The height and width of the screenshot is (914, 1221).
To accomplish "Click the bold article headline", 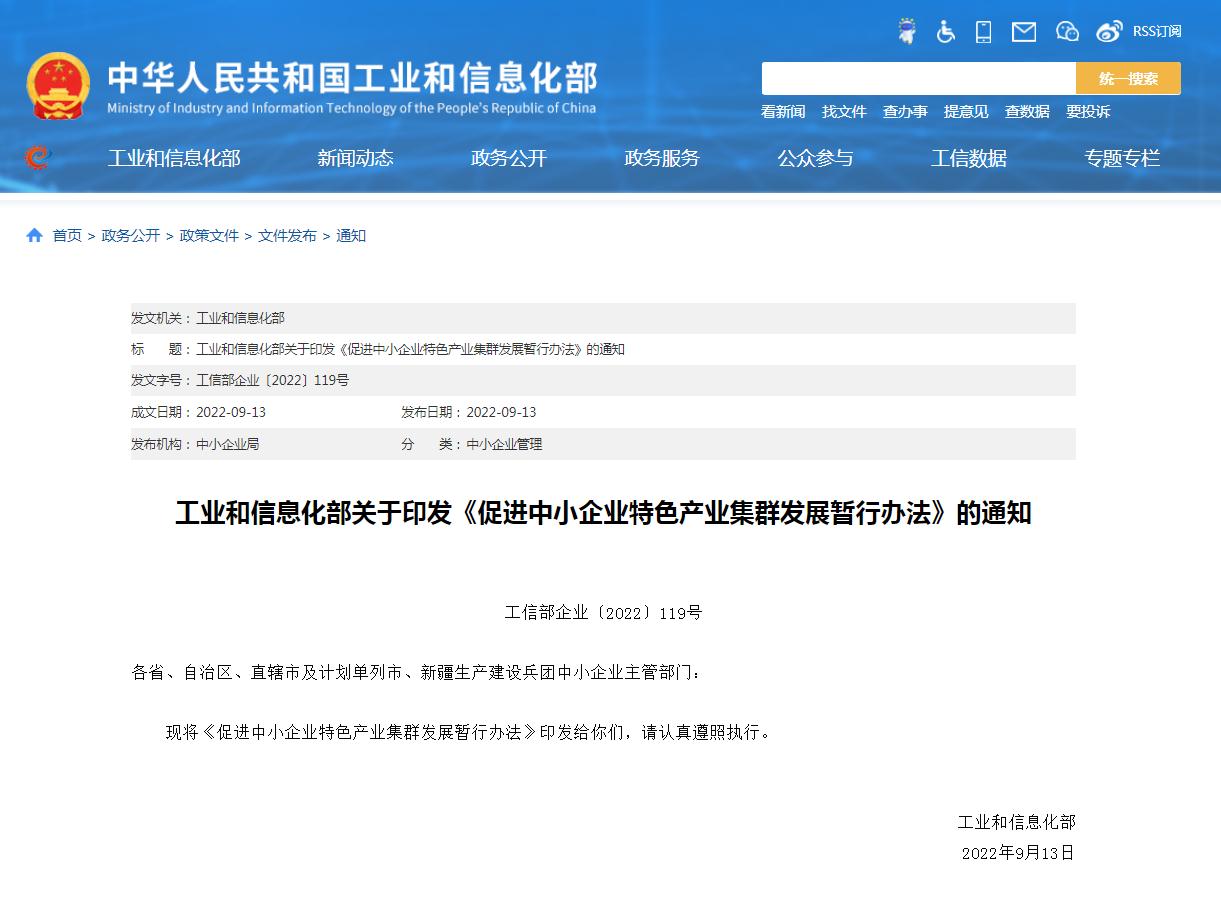I will (x=603, y=513).
